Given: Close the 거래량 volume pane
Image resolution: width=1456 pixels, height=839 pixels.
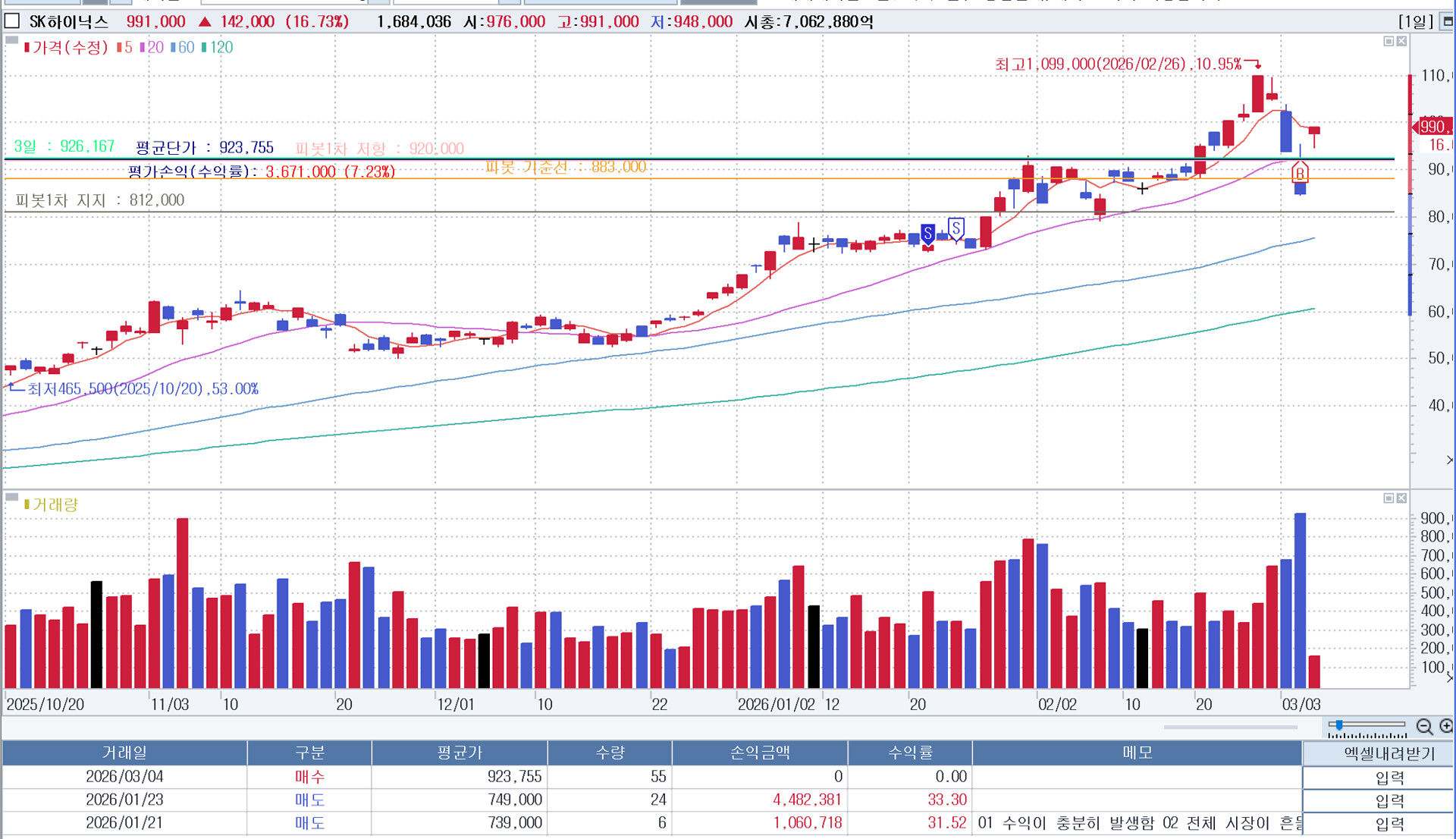Looking at the screenshot, I should [x=1401, y=498].
